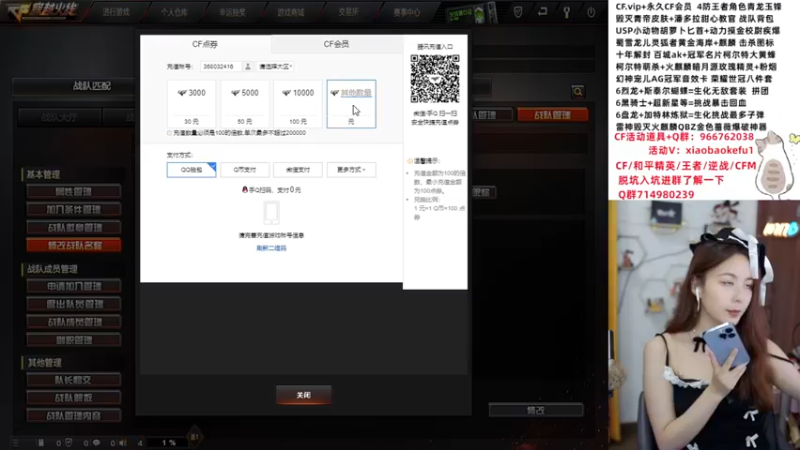Click the Tencent recharge QR code
Viewport: 800px width, 450px height.
[435, 79]
